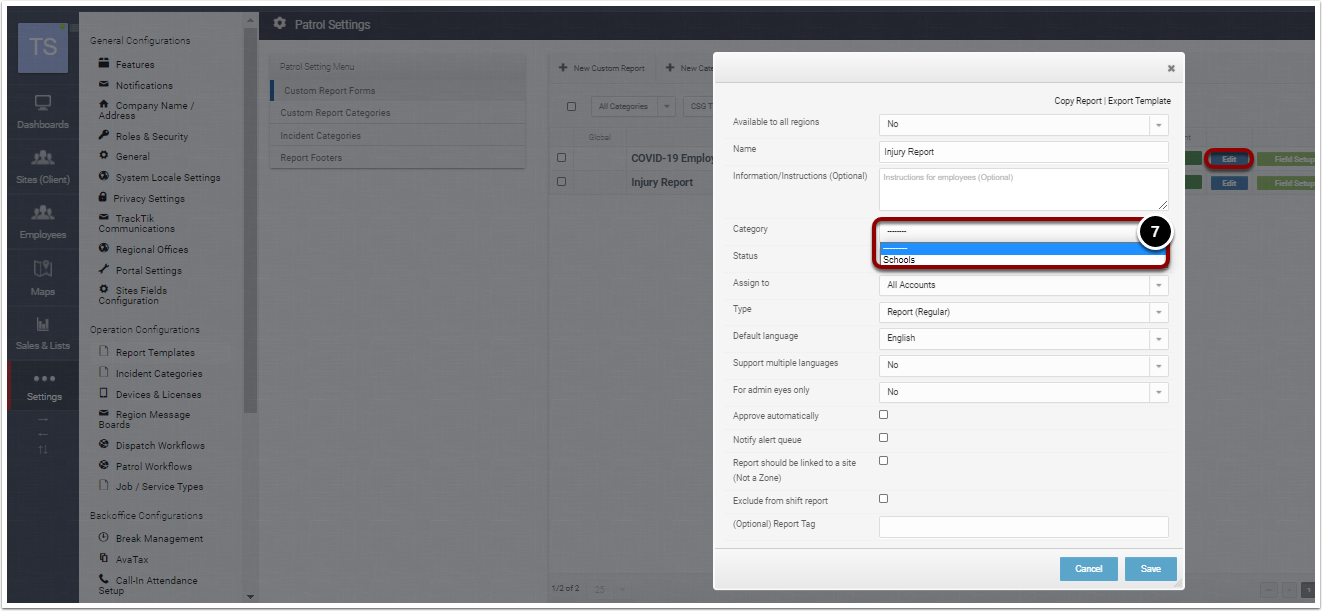The height and width of the screenshot is (611, 1322).
Task: Select Schools in the Category dropdown list
Action: [x=1022, y=260]
